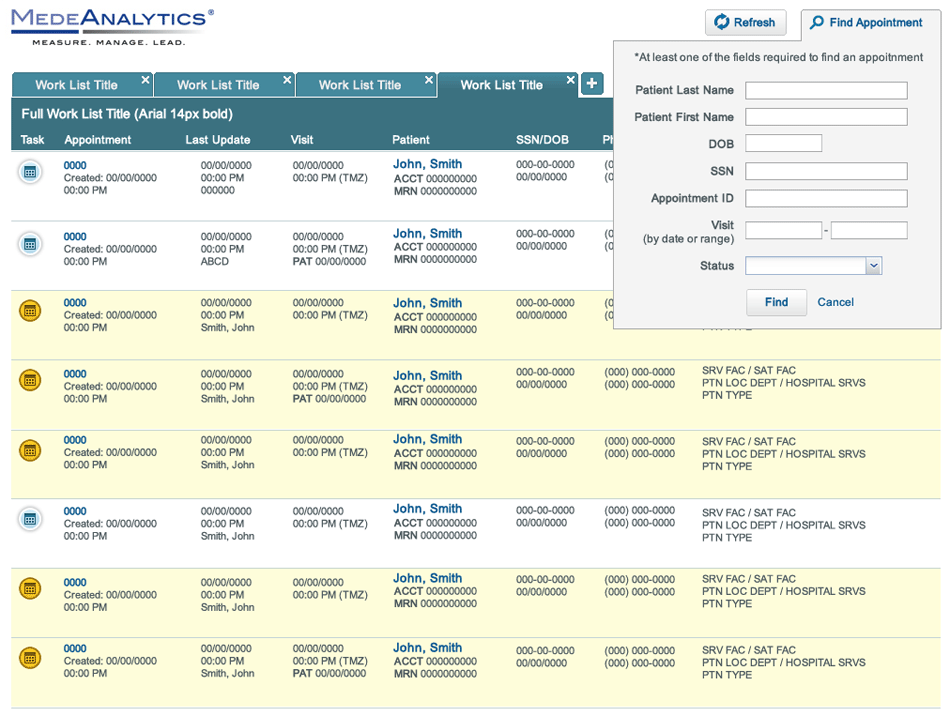Click the yellow task icon in the last row

click(30, 657)
